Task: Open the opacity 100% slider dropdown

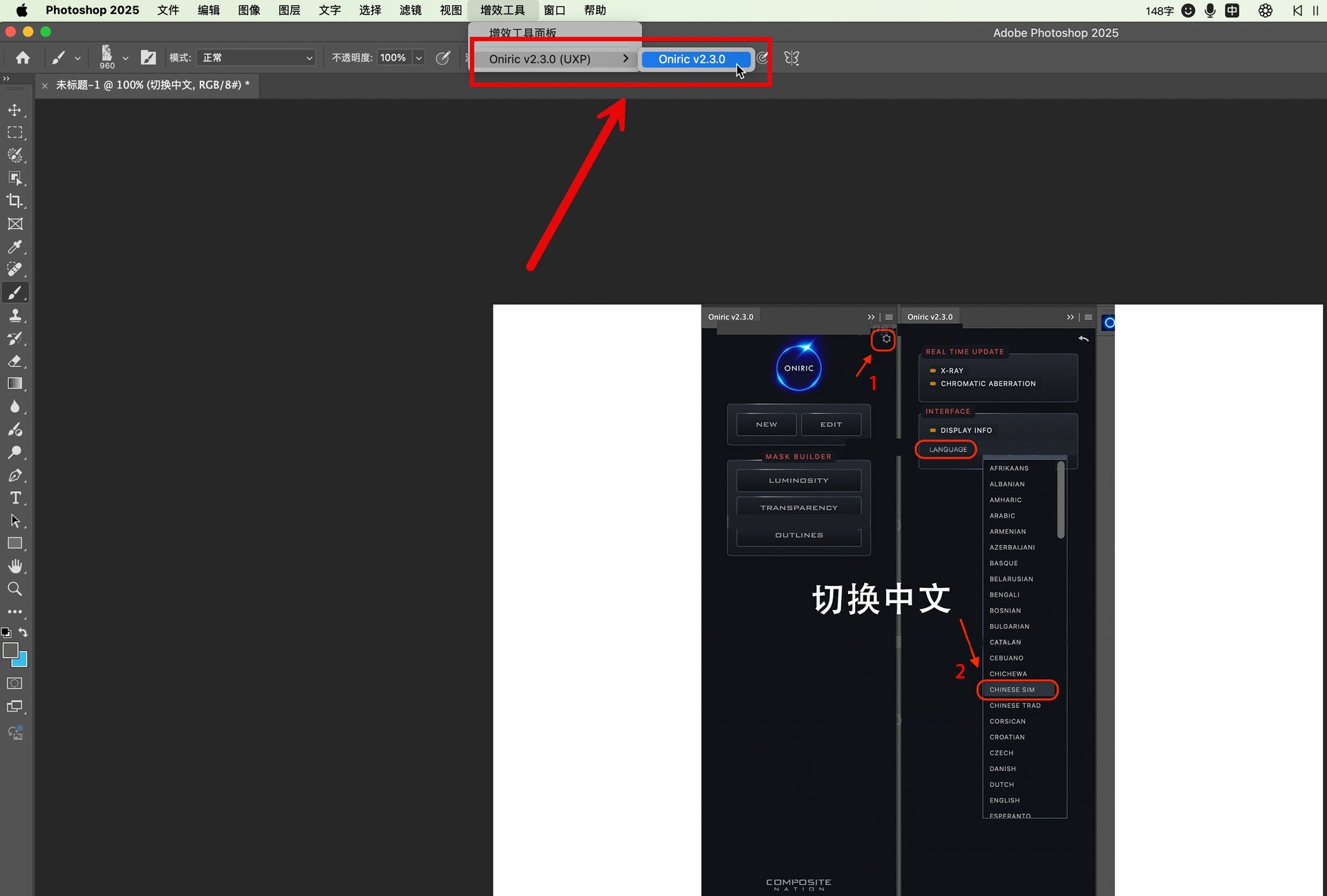Action: coord(419,58)
